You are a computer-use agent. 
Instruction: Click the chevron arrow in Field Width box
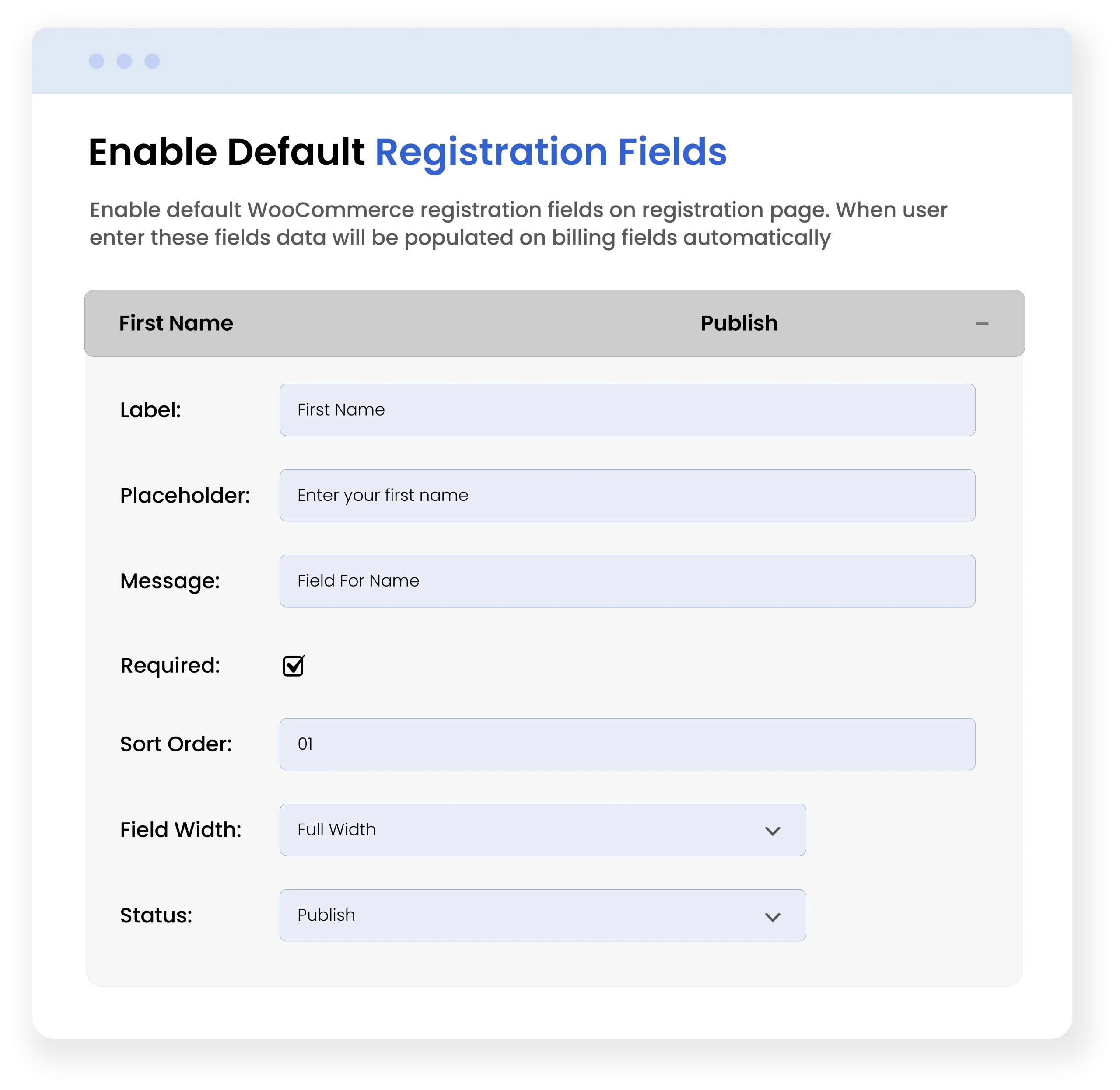pyautogui.click(x=773, y=831)
